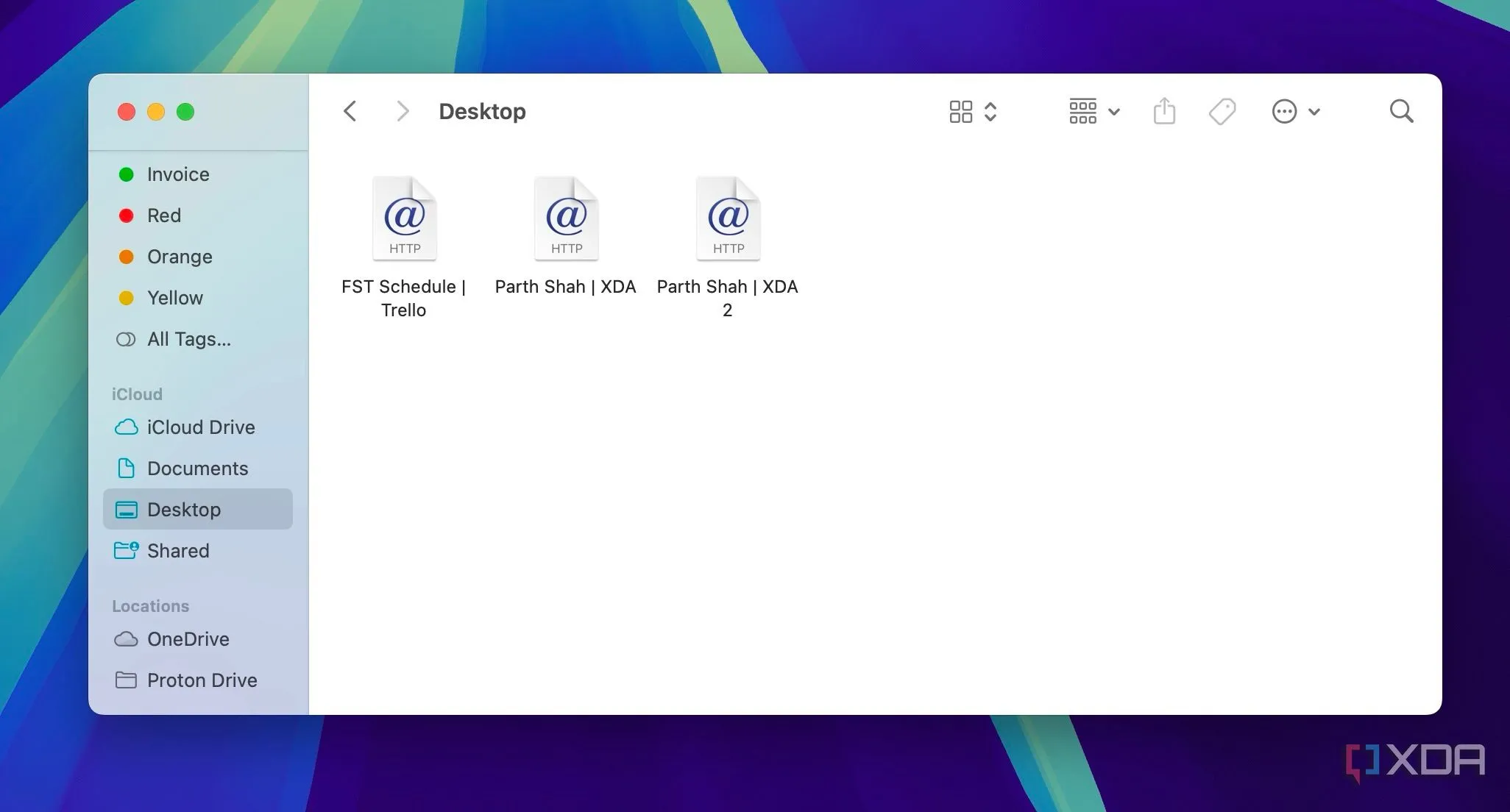Screen dimensions: 1510x812
Task: Select the Parth Shah | XDA 2 file icon
Action: [x=729, y=218]
